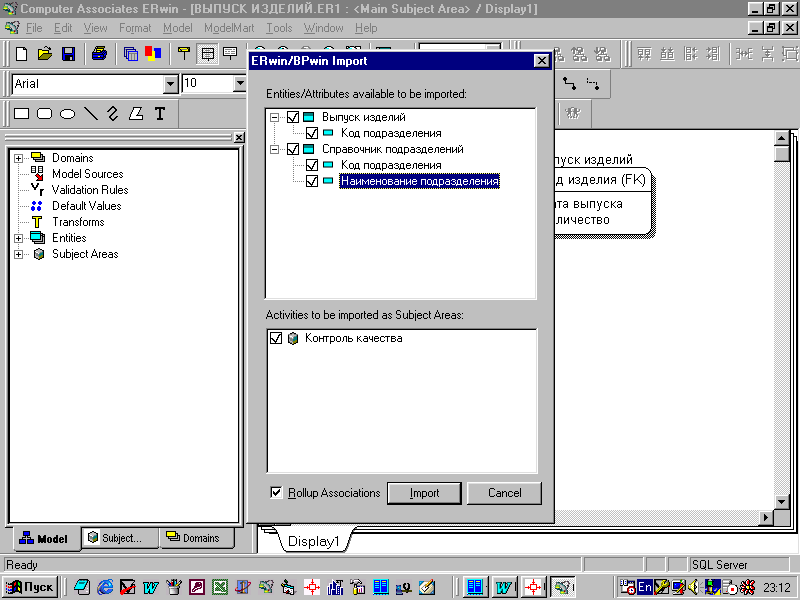Image resolution: width=800 pixels, height=600 pixels.
Task: Click the diagram vertical scrollbar down arrow
Action: pyautogui.click(x=781, y=502)
